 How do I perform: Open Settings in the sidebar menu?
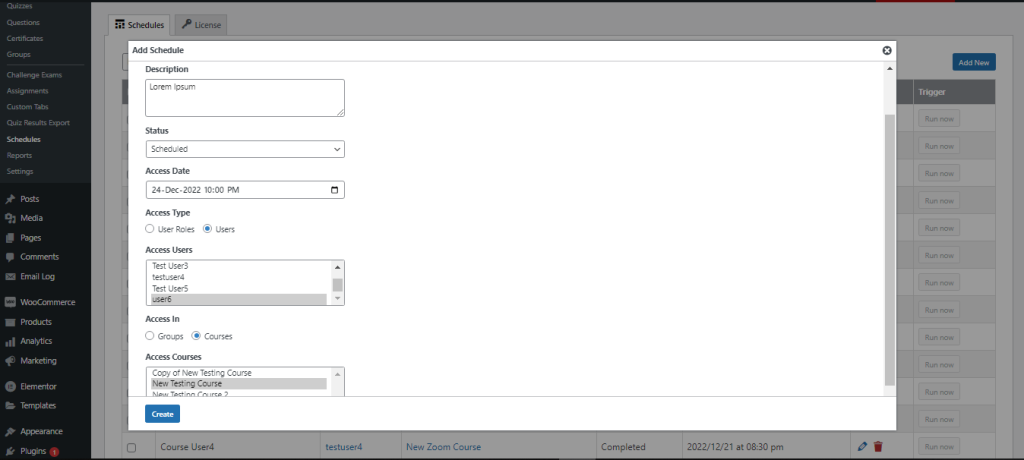point(20,171)
